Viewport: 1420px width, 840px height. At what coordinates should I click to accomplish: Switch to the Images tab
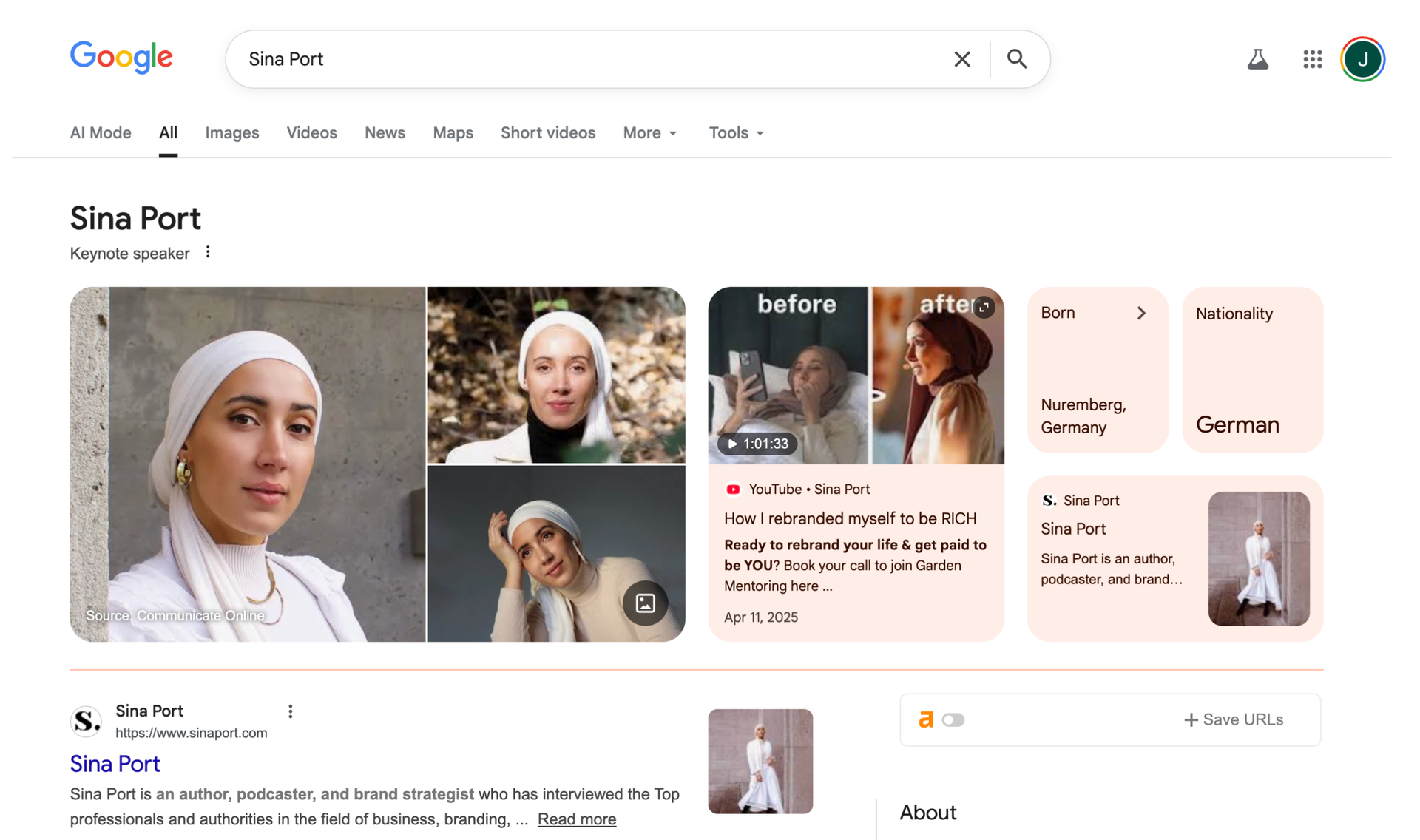[x=232, y=133]
